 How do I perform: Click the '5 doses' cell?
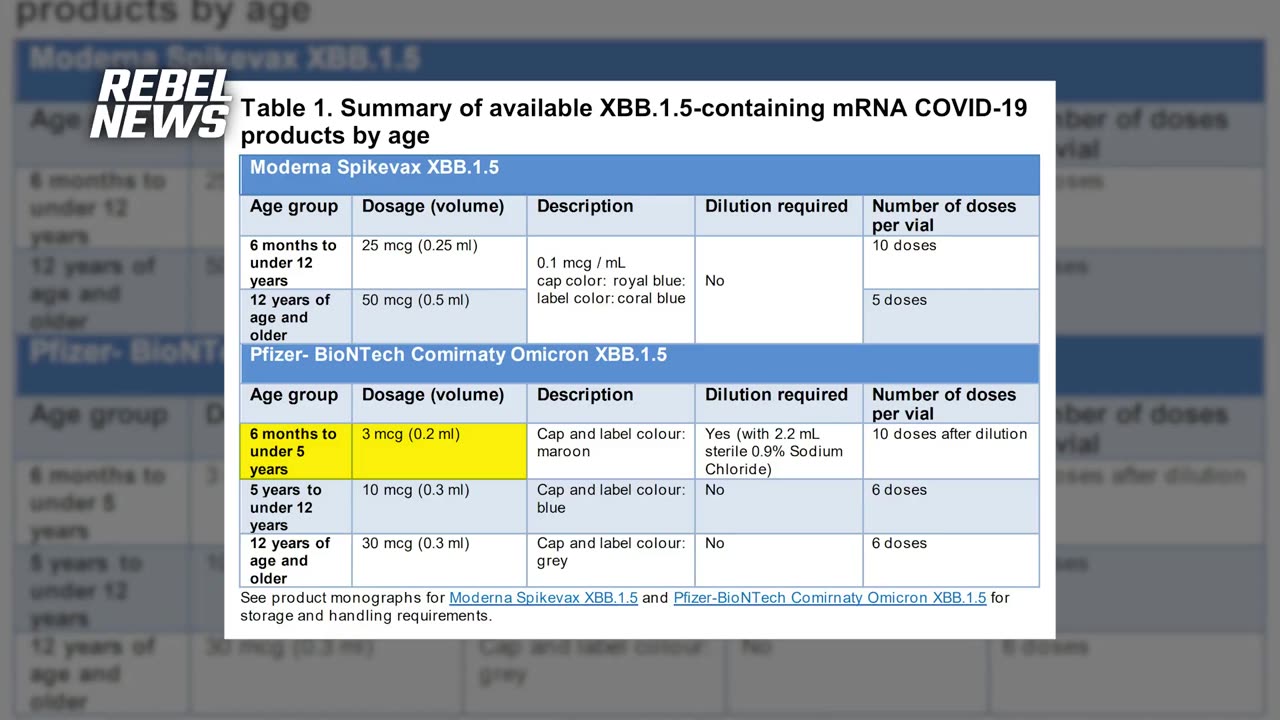[951, 317]
